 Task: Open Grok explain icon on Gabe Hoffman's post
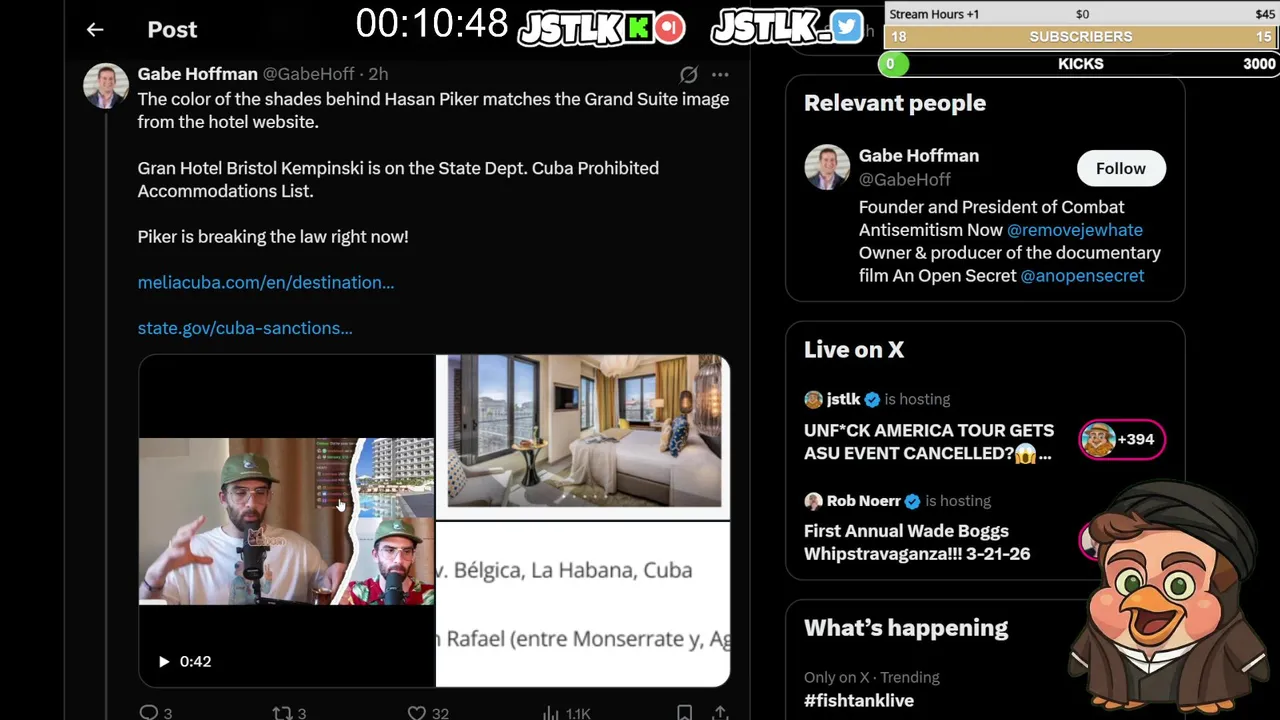[688, 75]
